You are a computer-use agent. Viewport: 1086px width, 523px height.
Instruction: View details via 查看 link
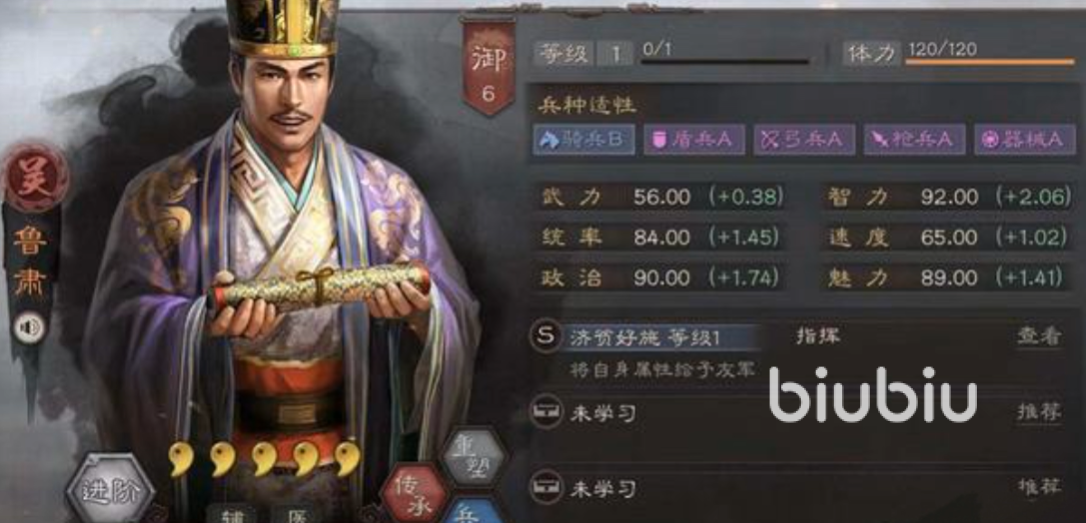tap(1039, 336)
